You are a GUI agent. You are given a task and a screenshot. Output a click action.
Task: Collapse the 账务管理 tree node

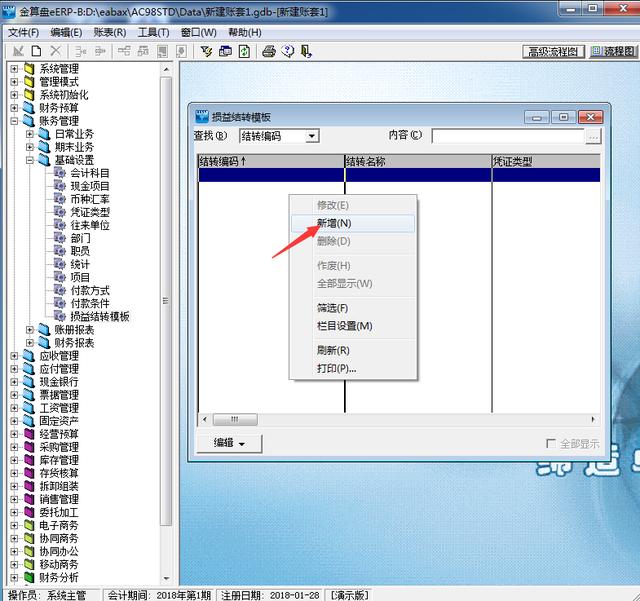14,121
